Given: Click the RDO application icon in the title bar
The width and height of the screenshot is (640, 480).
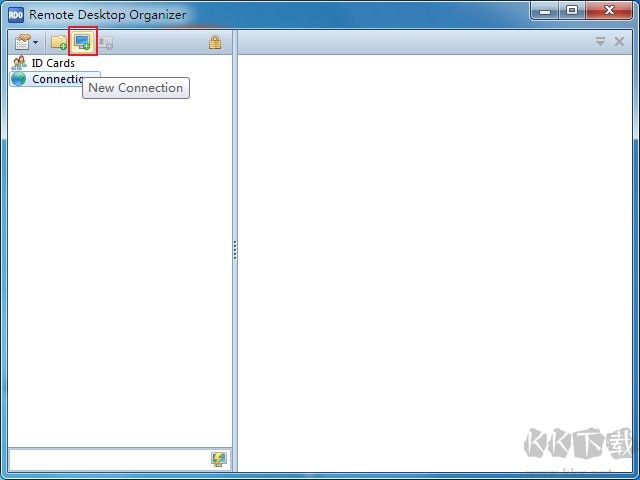Looking at the screenshot, I should pyautogui.click(x=16, y=15).
